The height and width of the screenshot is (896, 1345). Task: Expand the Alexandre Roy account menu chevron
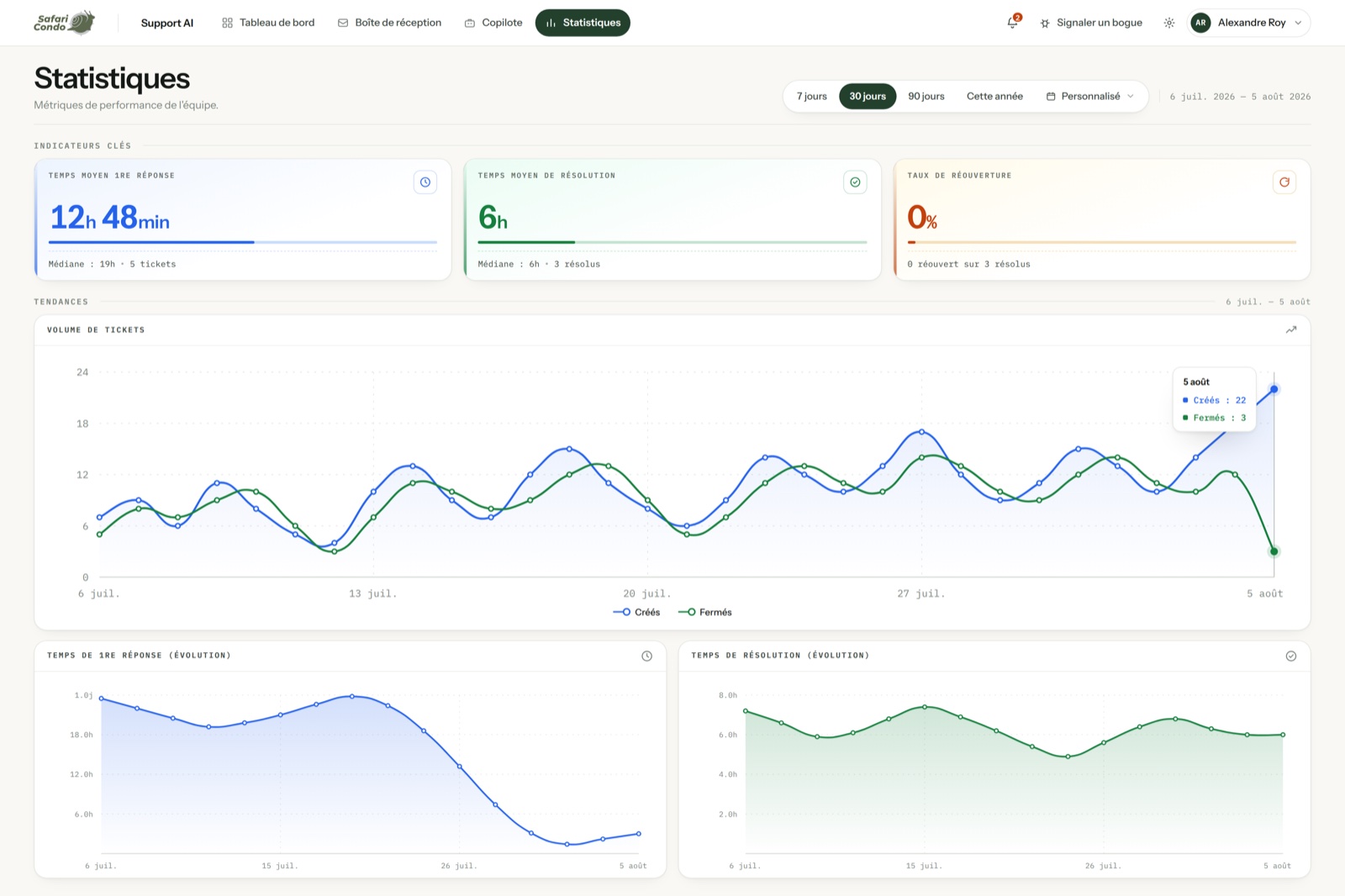pyautogui.click(x=1298, y=23)
